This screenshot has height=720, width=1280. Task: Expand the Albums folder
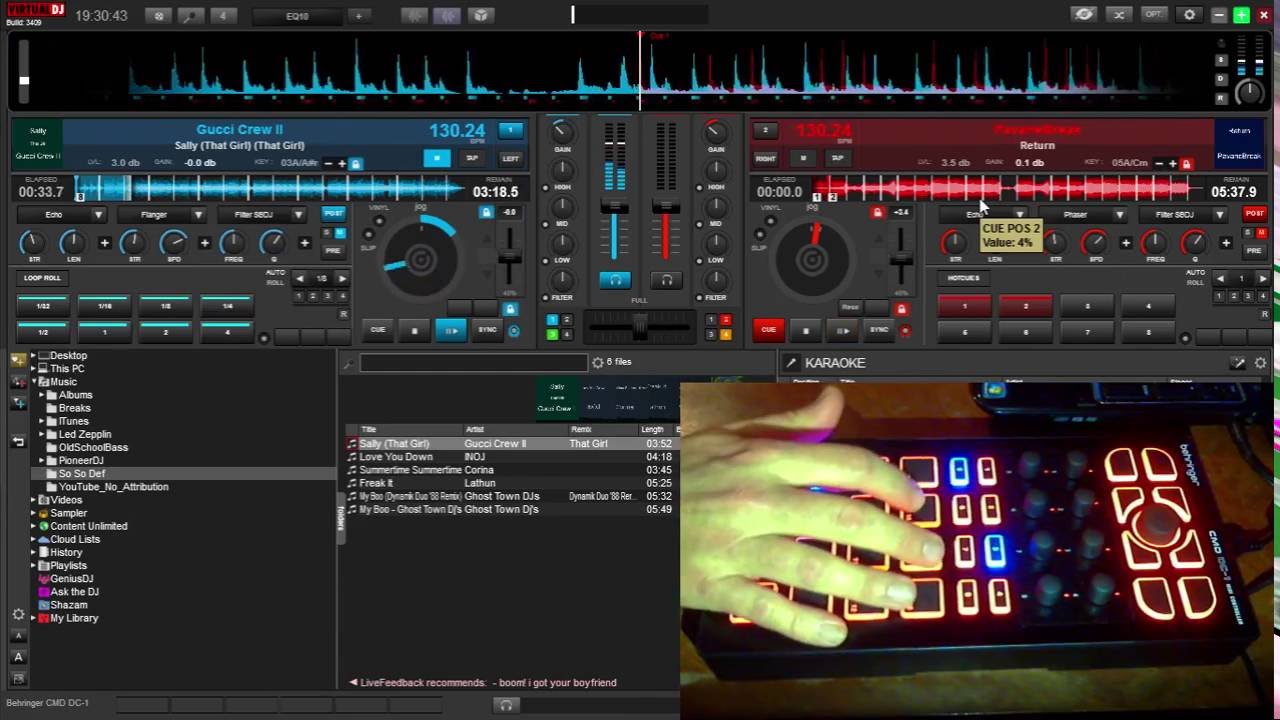43,395
